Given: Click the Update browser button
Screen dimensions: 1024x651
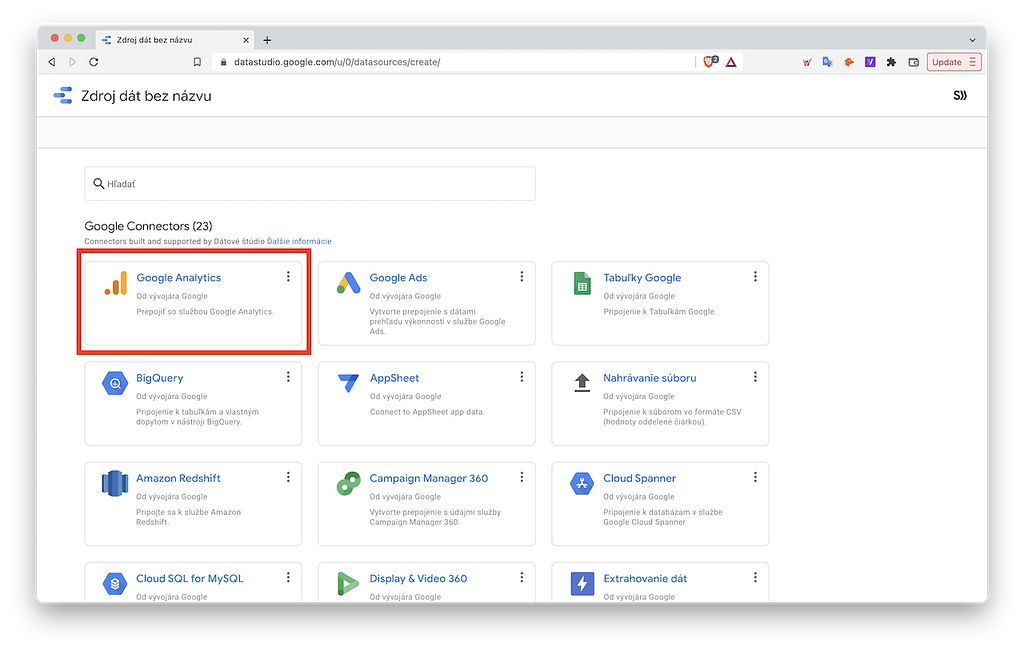Looking at the screenshot, I should click(x=953, y=62).
